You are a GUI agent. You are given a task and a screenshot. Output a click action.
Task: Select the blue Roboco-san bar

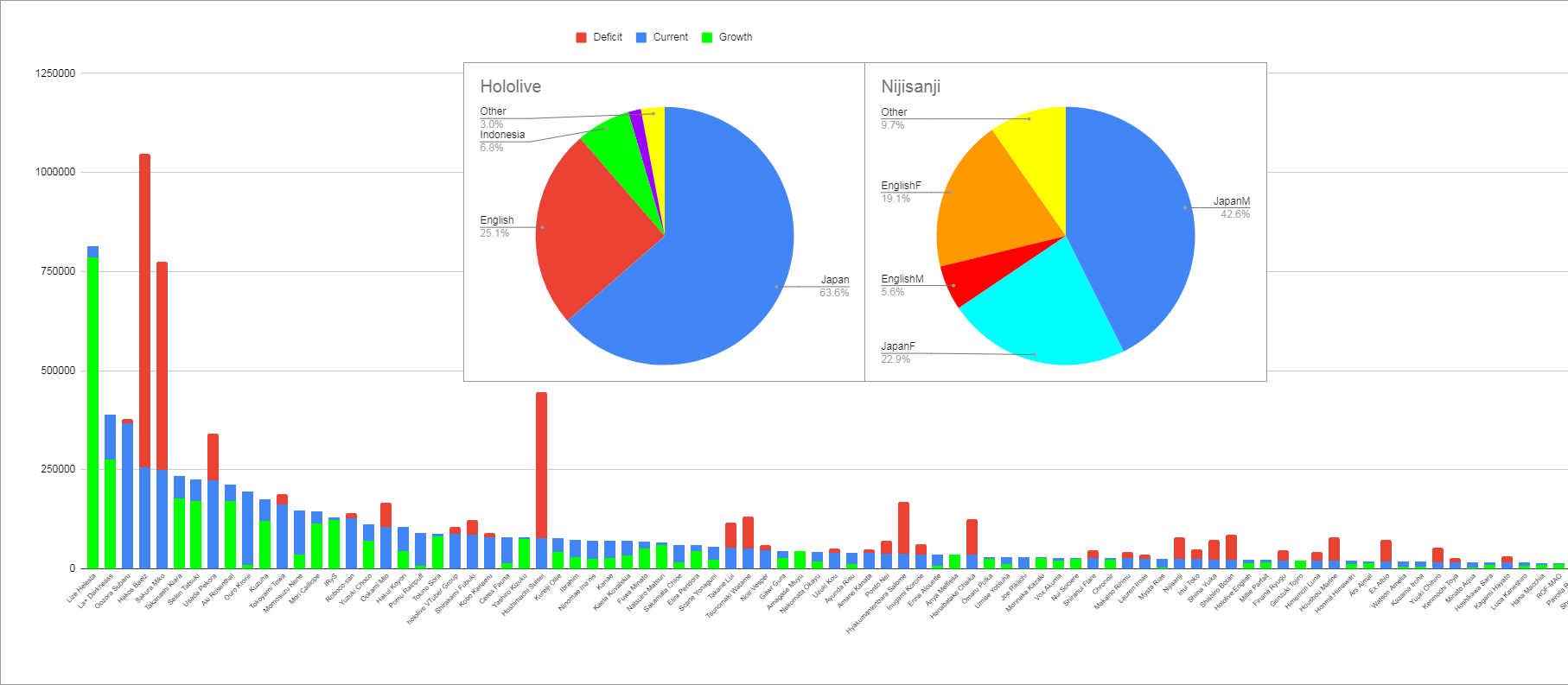point(351,543)
